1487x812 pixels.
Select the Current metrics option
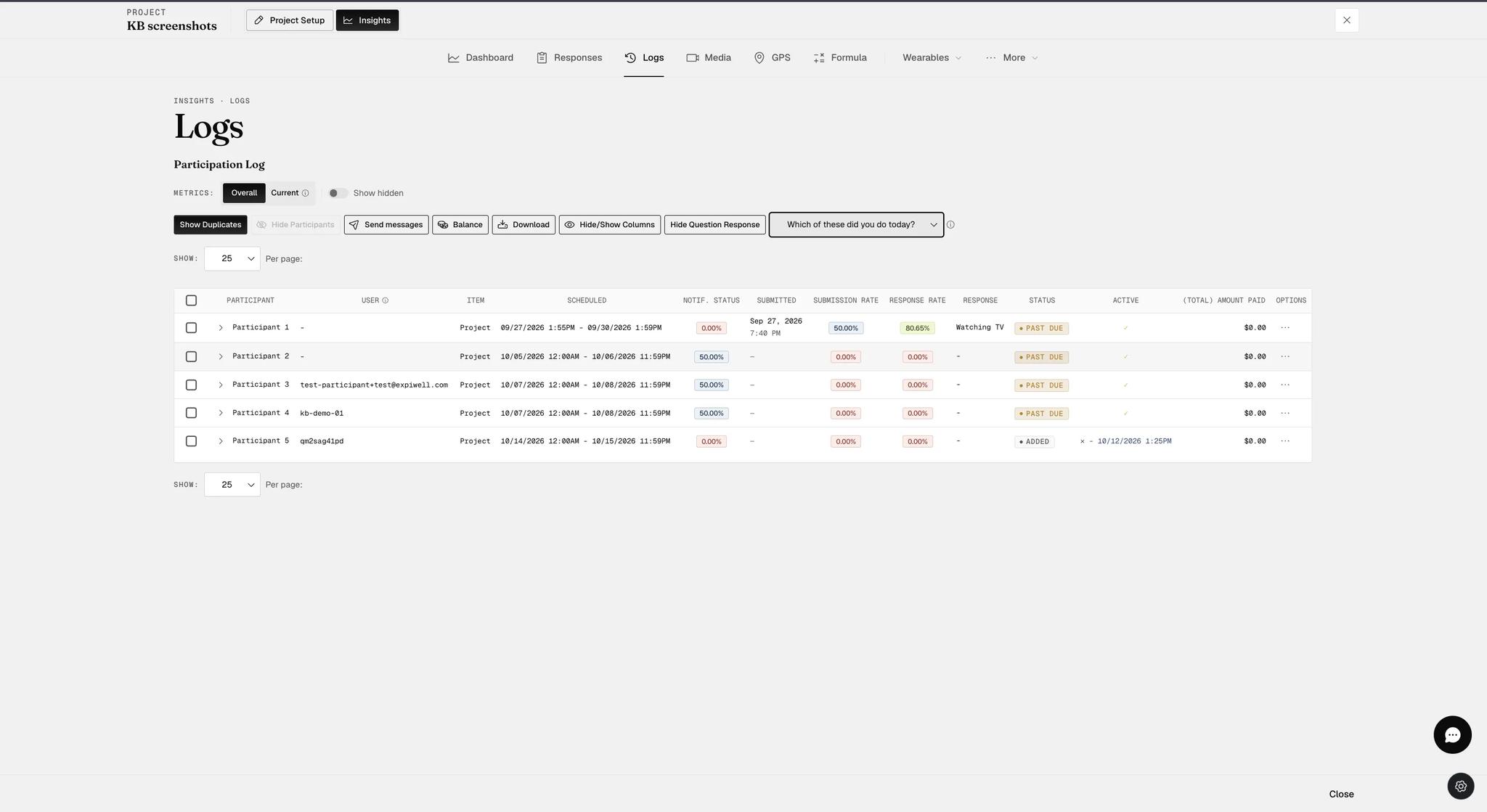[285, 193]
